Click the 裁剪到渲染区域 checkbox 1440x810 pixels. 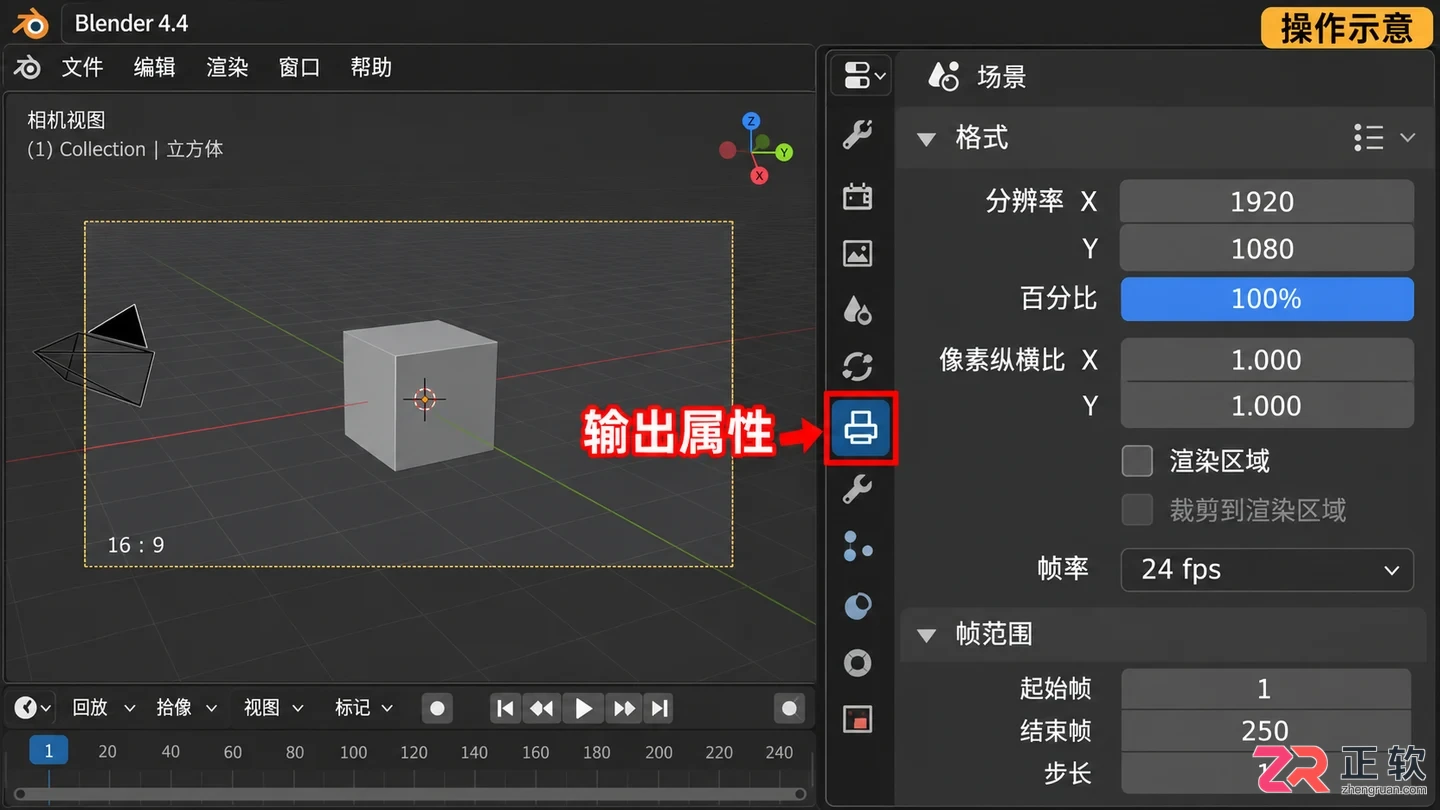point(1137,510)
